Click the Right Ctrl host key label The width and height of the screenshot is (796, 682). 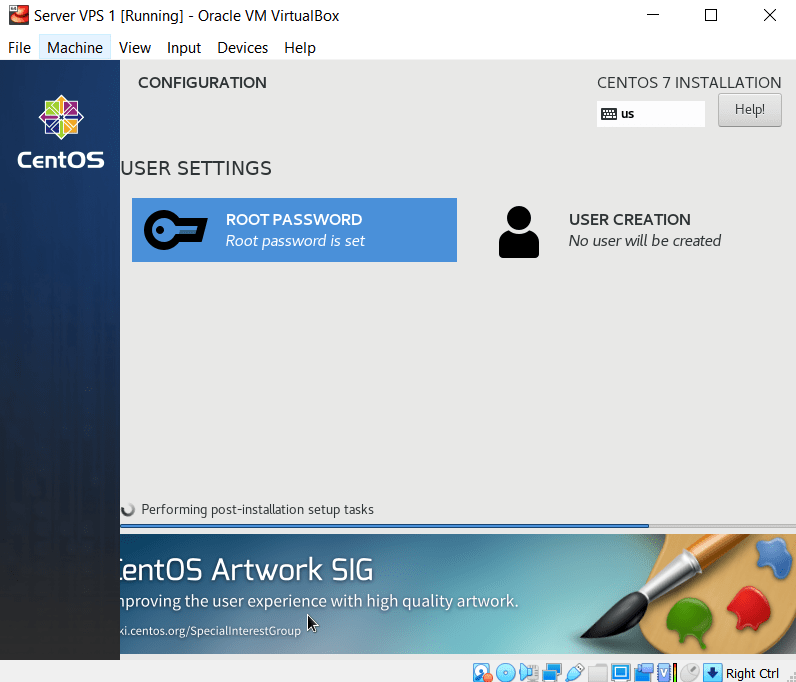coord(752,673)
